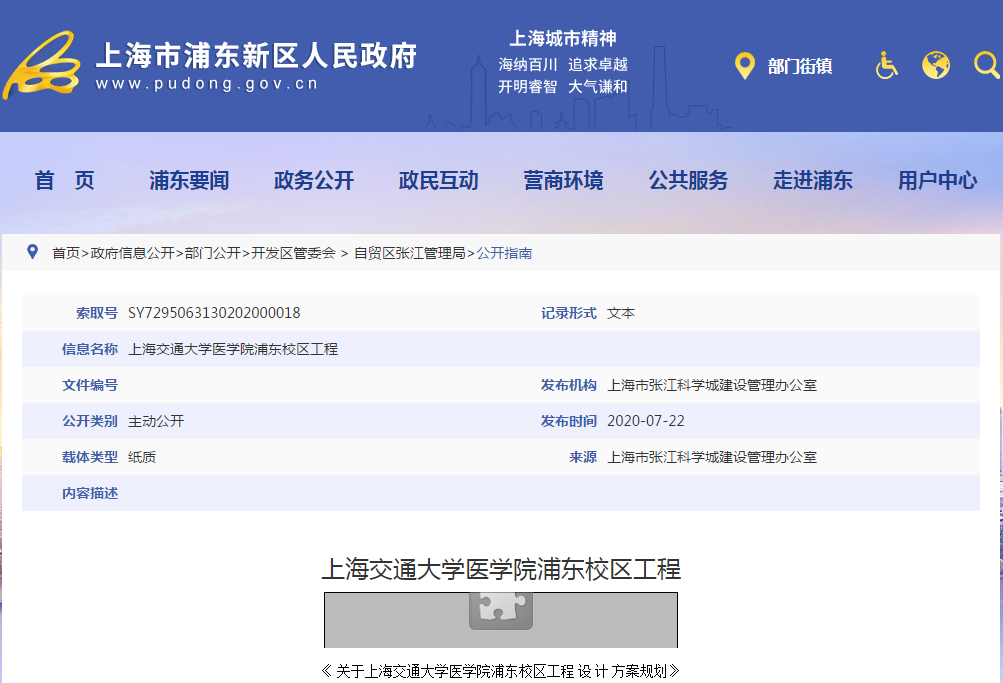Click the 信息名称 value 上海交通大学医学院浦东校区工程
Viewport: 1003px width, 683px height.
233,349
